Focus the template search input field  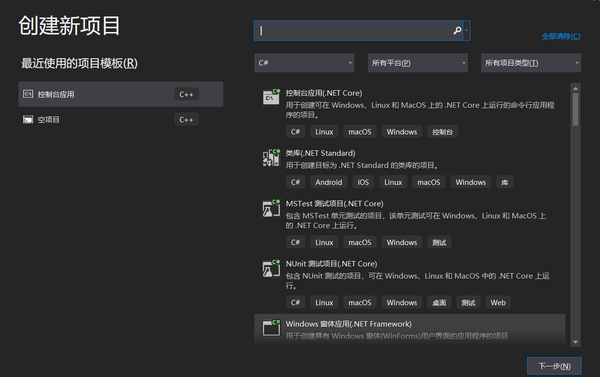tap(357, 30)
